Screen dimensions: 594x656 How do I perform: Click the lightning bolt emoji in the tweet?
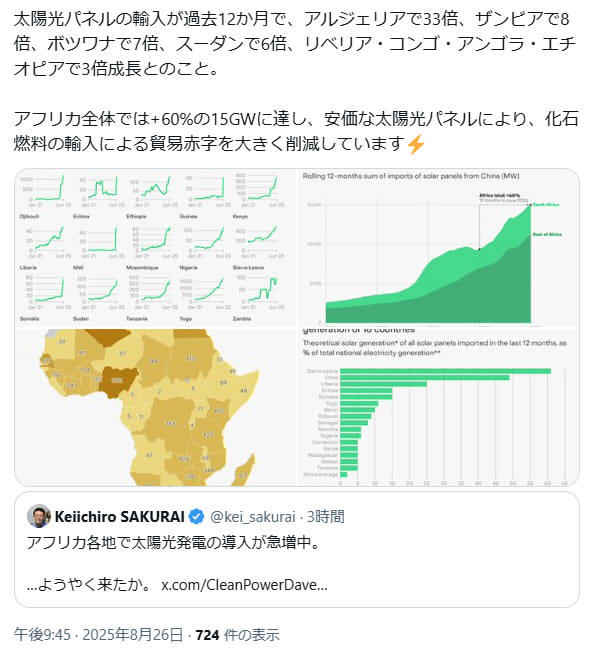tap(416, 144)
